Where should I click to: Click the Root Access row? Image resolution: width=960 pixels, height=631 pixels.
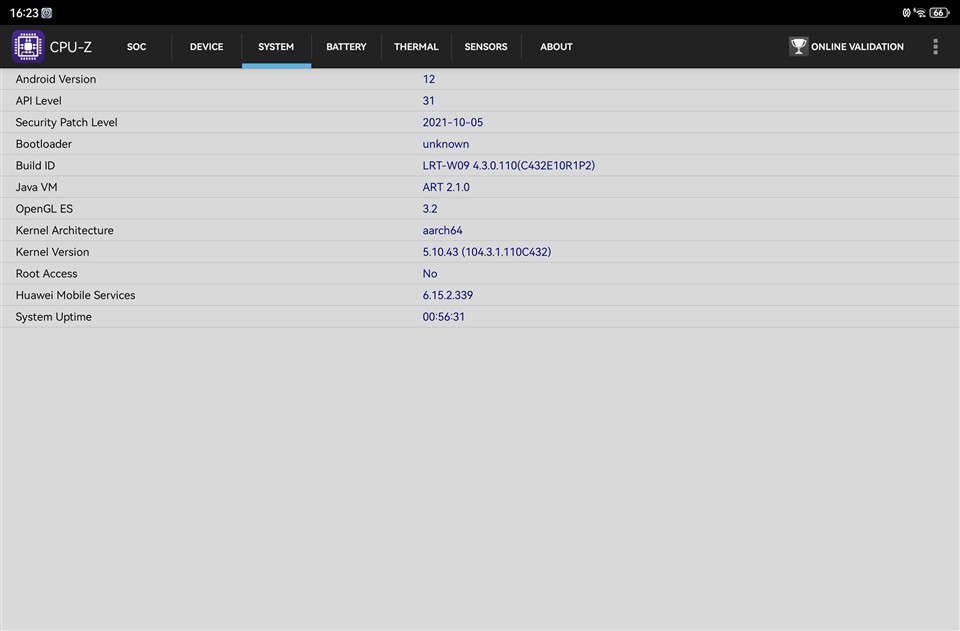480,274
